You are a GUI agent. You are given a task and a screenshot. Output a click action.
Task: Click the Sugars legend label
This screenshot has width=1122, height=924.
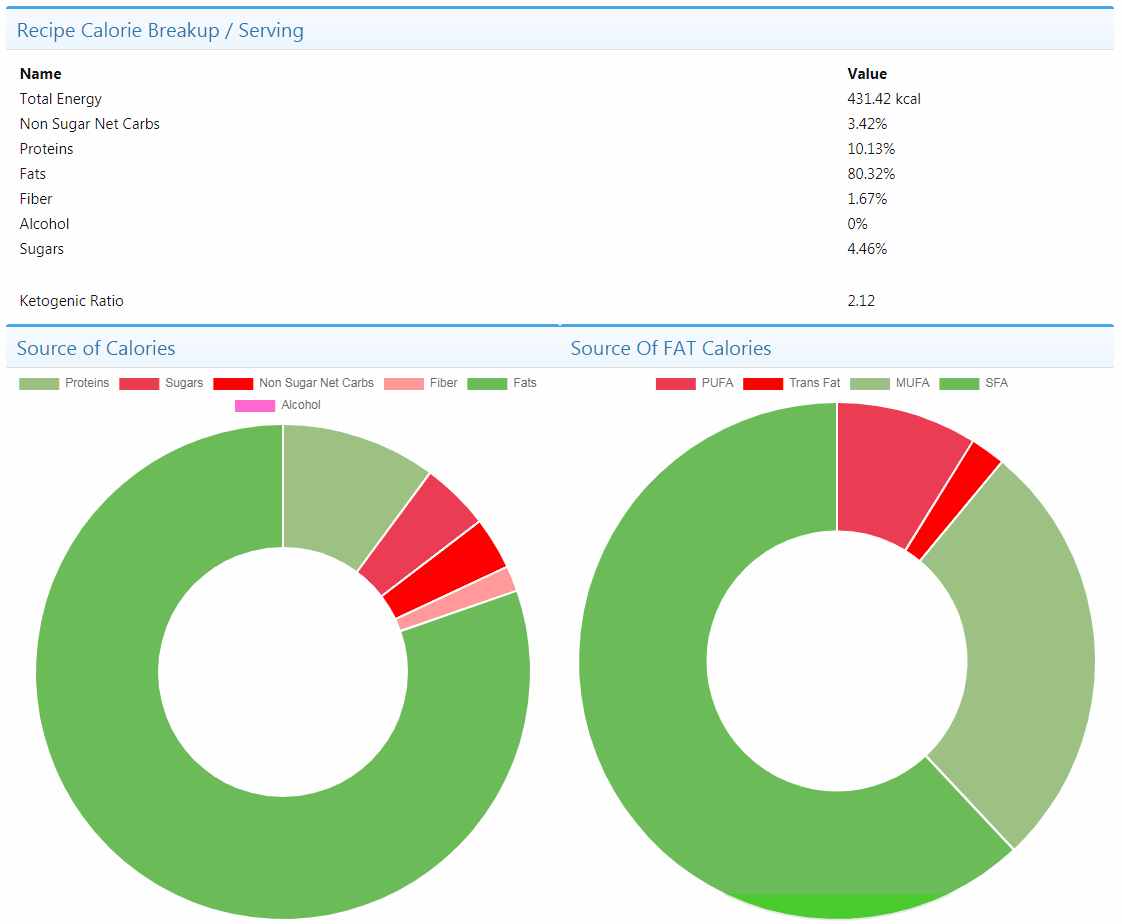coord(184,383)
